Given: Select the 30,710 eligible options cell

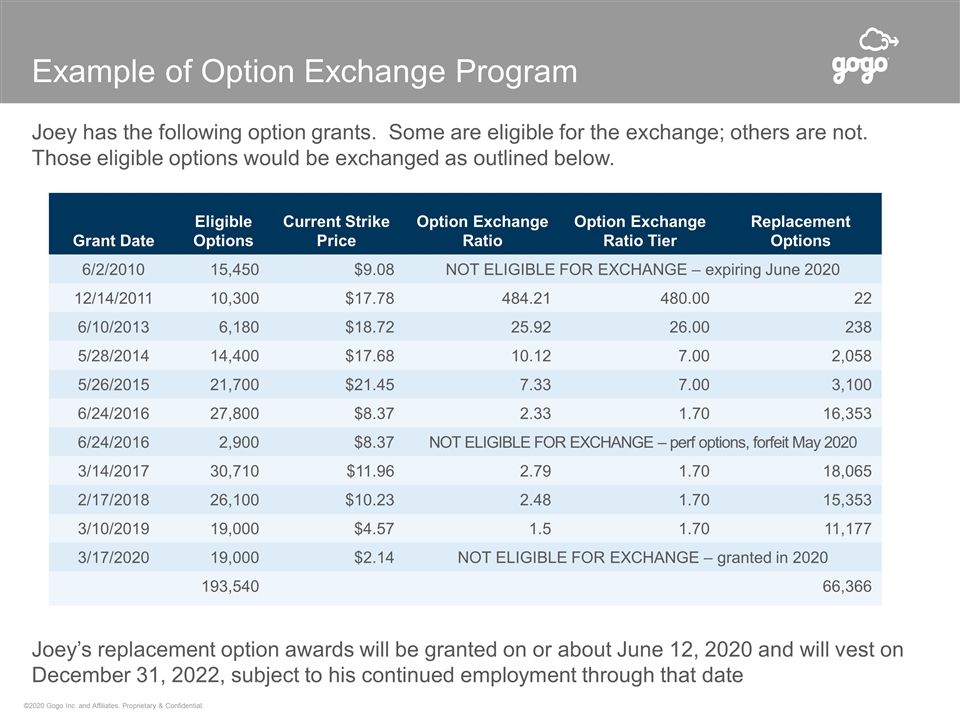Looking at the screenshot, I should coord(231,471).
